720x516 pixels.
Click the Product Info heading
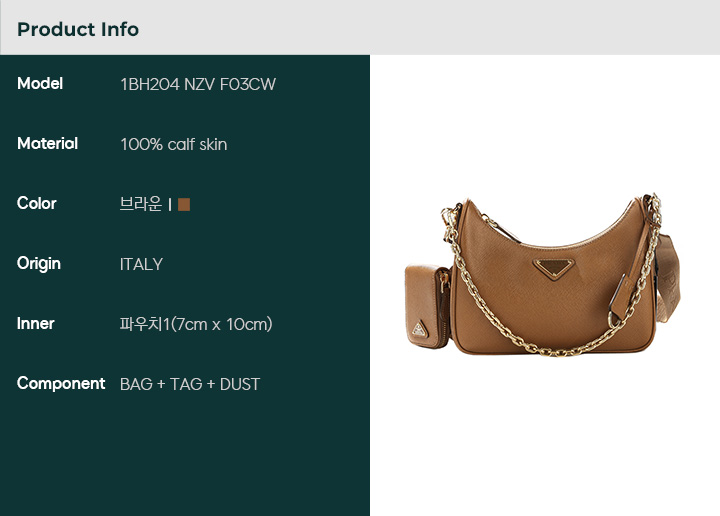click(78, 29)
